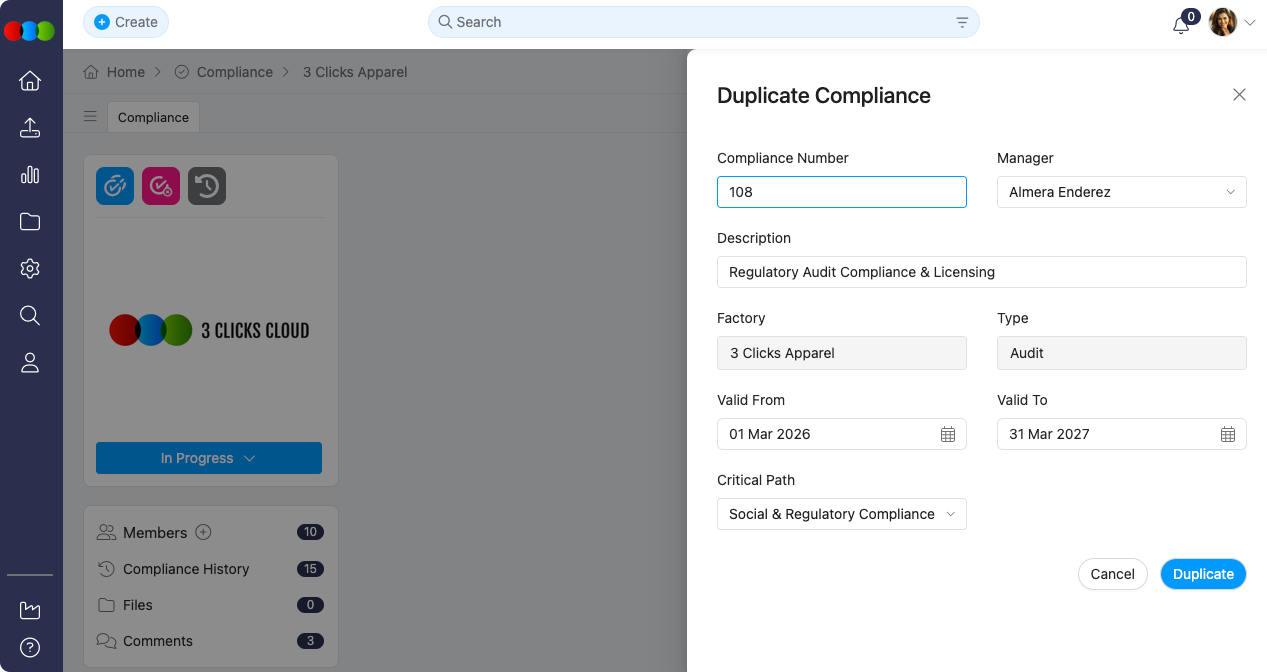Open the Settings gear in the sidebar

[30, 268]
